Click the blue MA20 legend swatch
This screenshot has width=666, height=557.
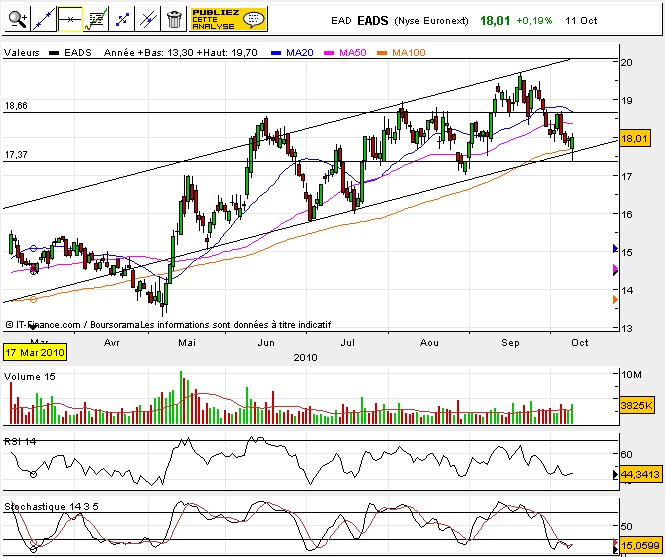276,53
